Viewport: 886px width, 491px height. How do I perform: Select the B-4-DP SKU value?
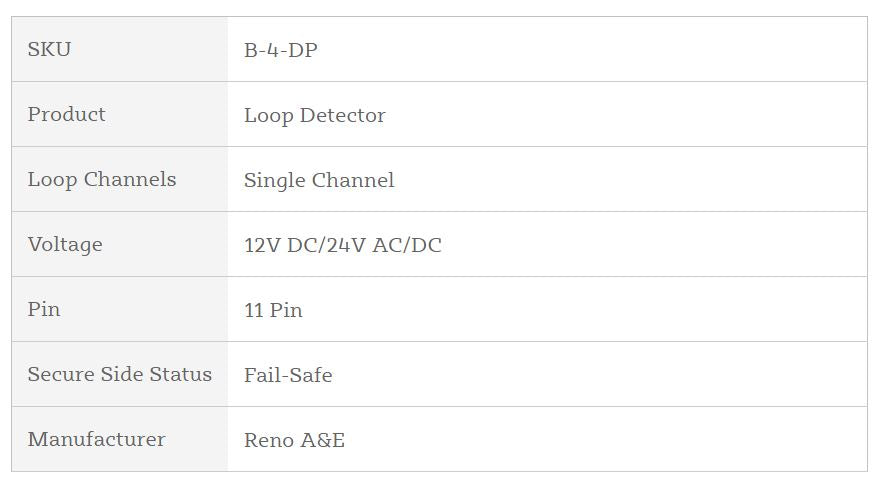coord(280,50)
